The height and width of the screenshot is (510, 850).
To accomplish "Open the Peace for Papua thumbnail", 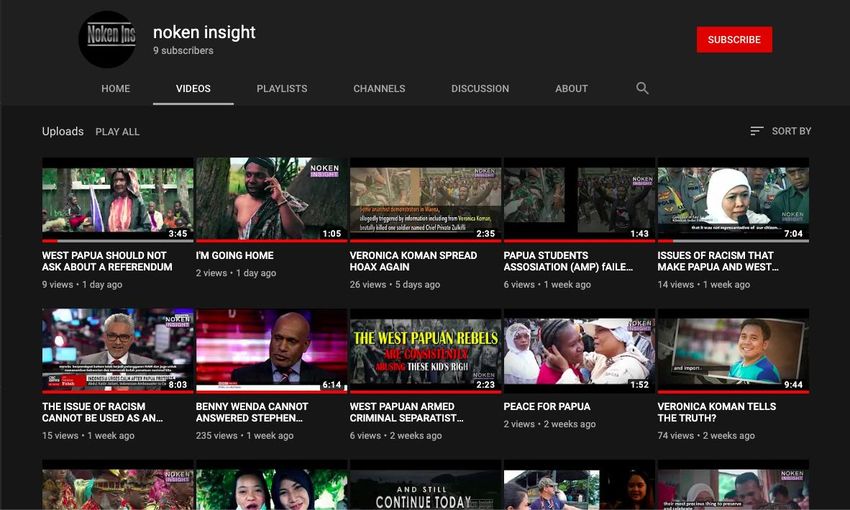I will [579, 351].
